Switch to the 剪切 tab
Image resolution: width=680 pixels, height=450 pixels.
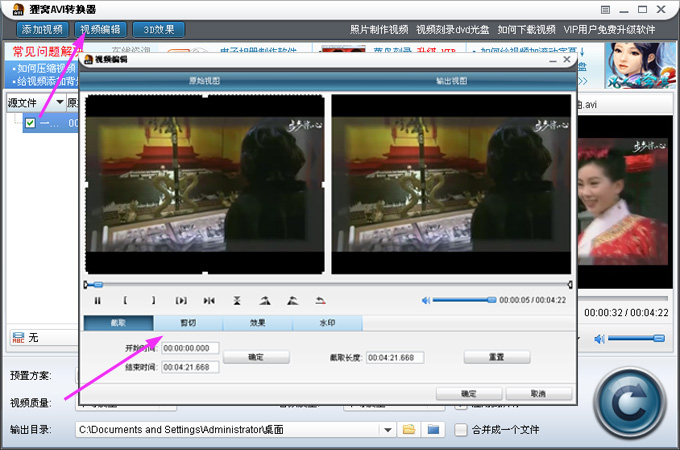(188, 323)
